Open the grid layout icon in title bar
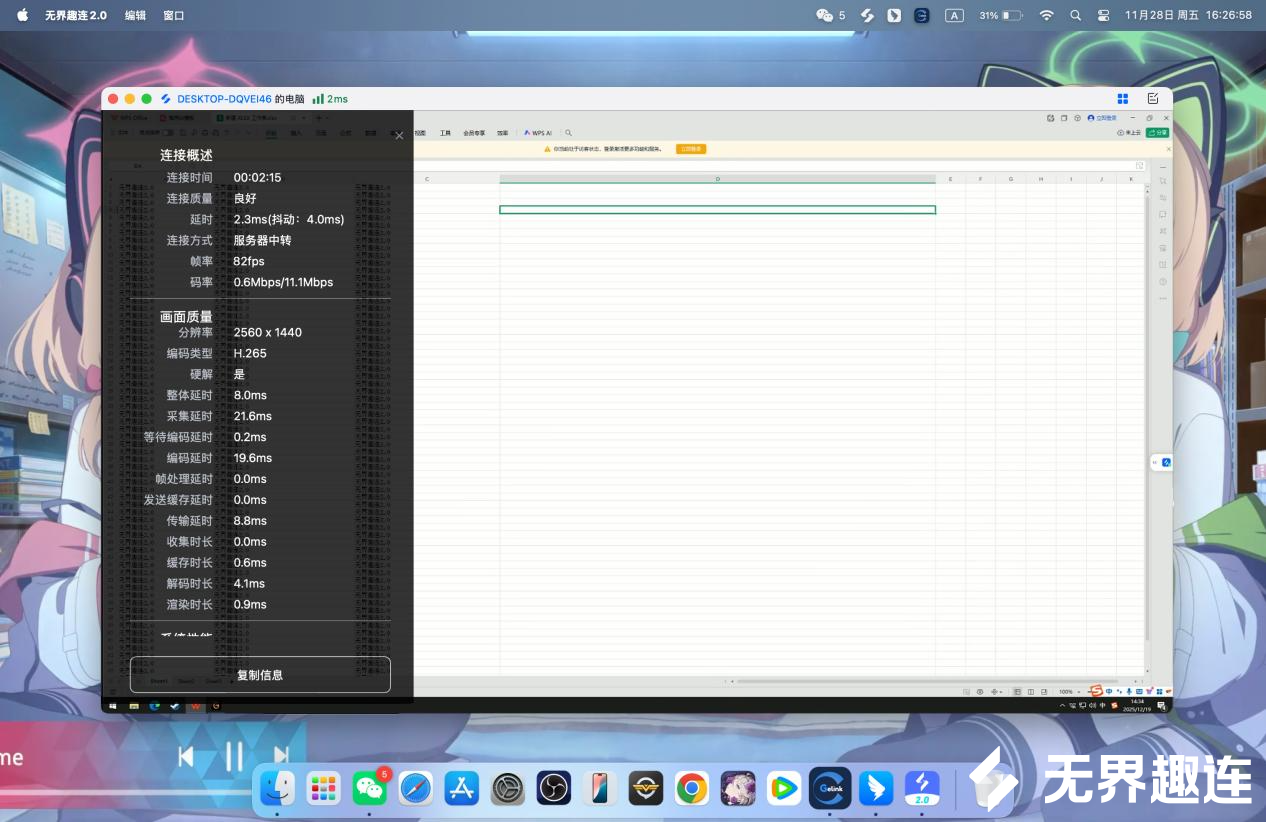Viewport: 1266px width, 822px height. [x=1123, y=99]
